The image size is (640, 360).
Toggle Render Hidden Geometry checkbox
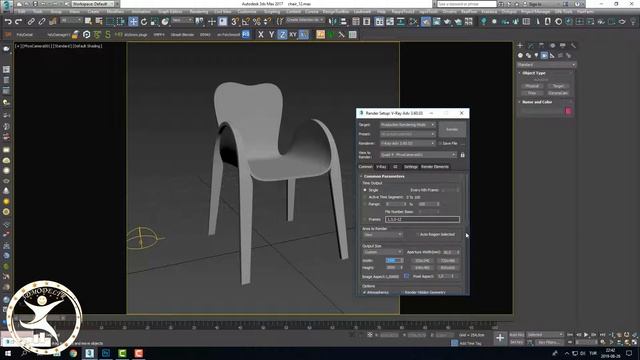tap(402, 292)
